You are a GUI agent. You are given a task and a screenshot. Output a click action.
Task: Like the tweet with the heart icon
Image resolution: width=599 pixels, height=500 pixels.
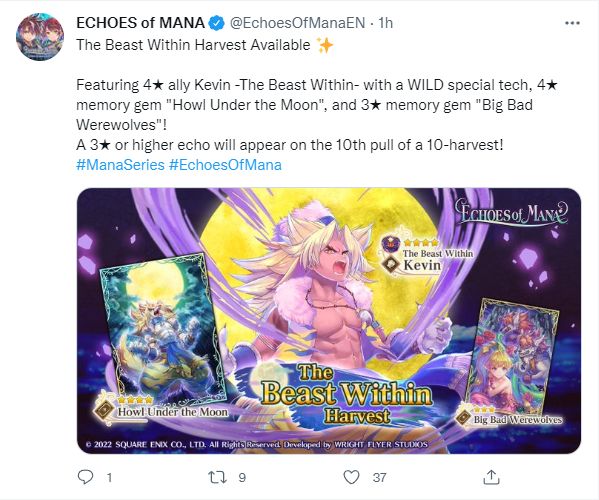[351, 477]
